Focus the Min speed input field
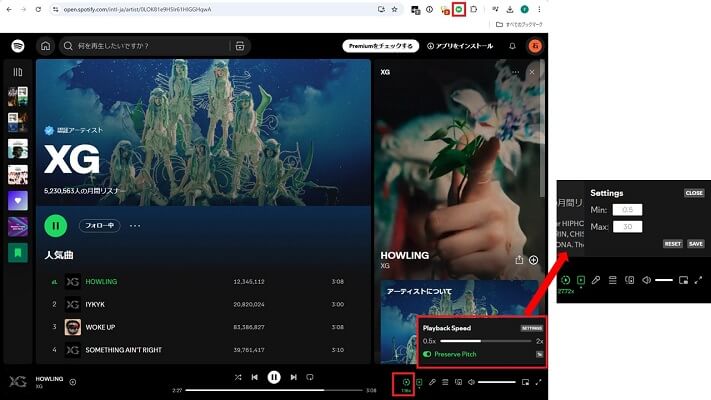The width and height of the screenshot is (711, 400). coord(628,210)
